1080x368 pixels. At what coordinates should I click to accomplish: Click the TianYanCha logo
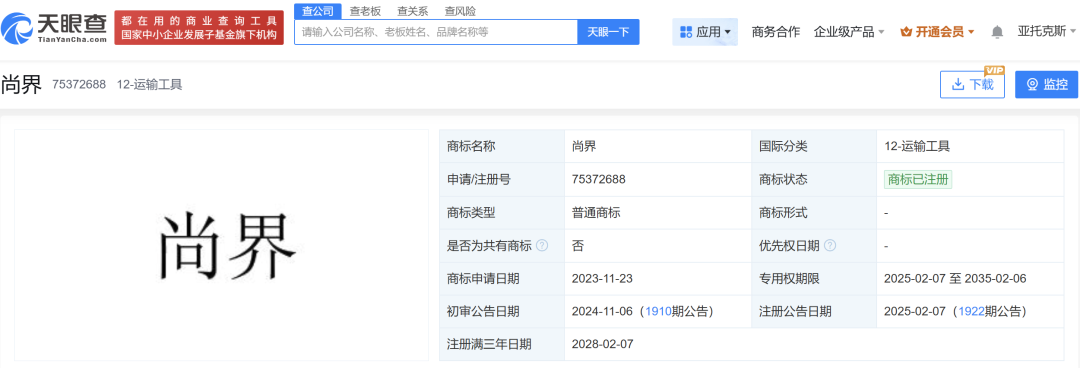coord(54,28)
